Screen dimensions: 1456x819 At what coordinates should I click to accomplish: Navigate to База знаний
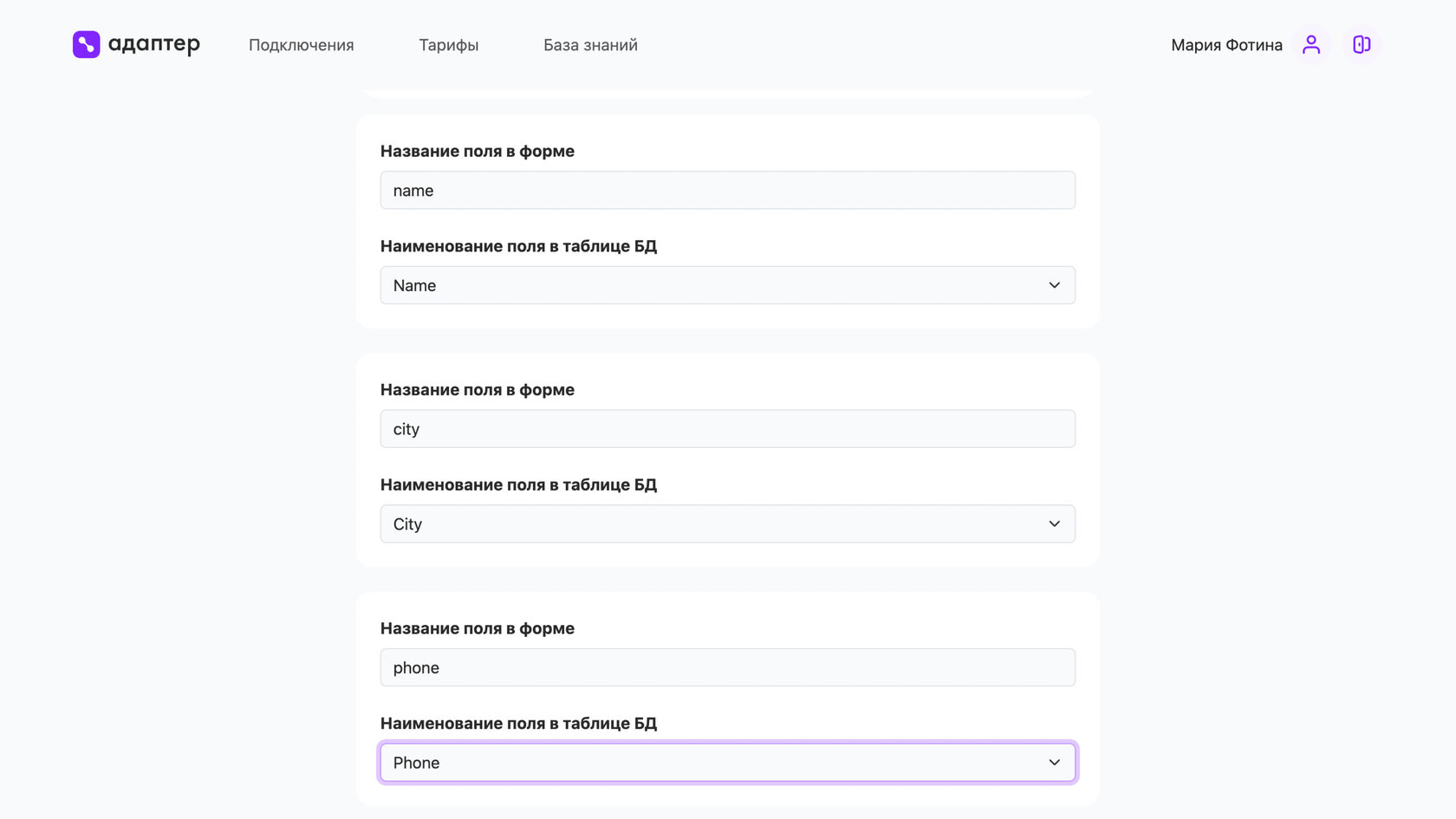(x=590, y=45)
